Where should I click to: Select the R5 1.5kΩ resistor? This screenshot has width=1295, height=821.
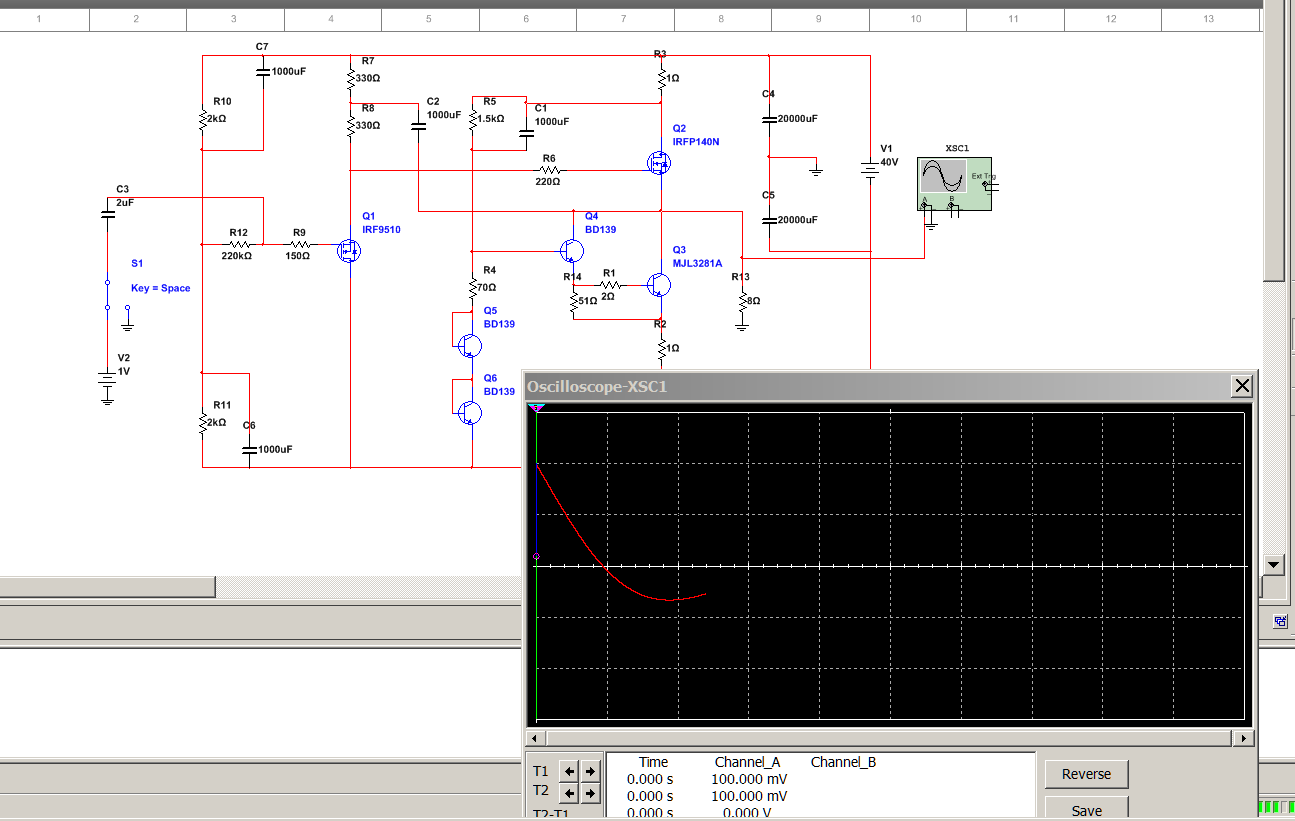pyautogui.click(x=471, y=118)
